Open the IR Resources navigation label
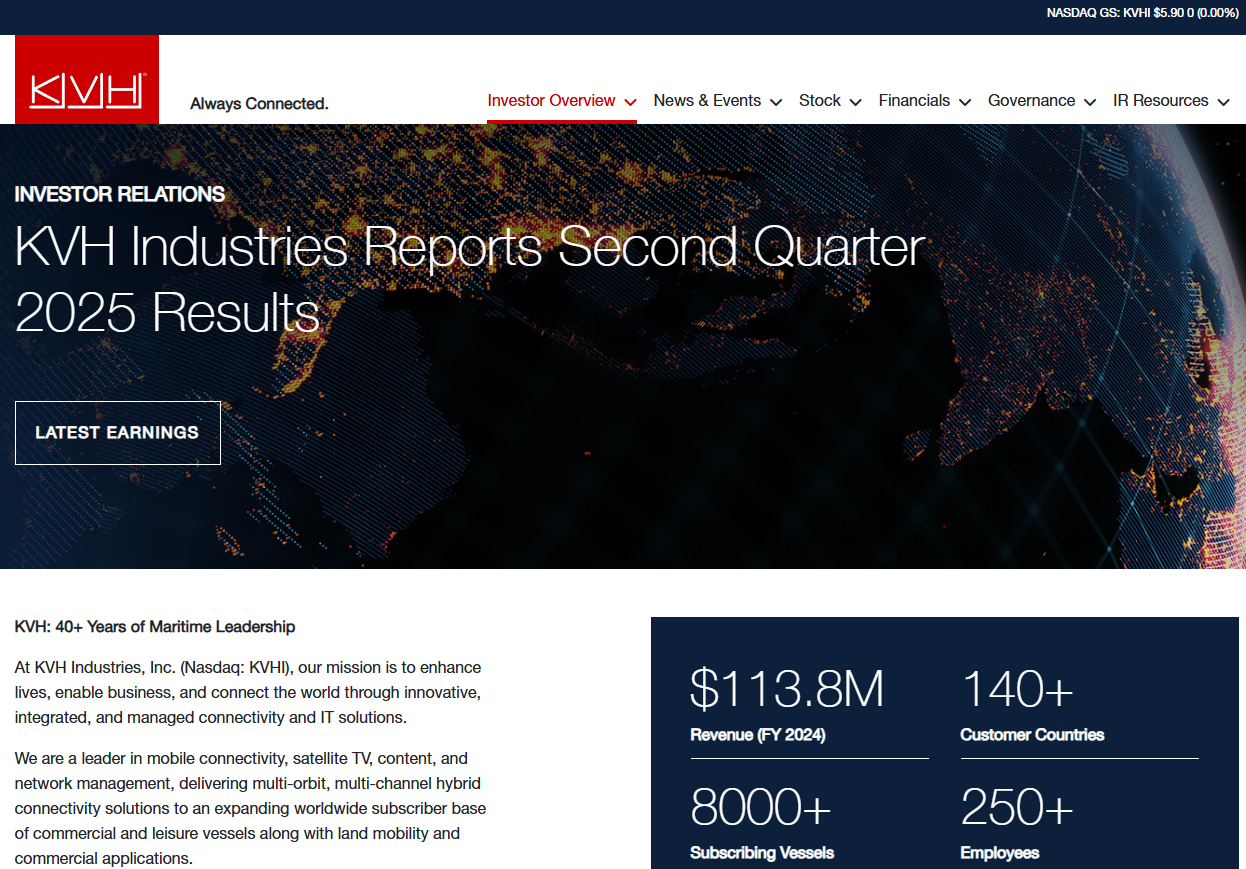 coord(1160,101)
